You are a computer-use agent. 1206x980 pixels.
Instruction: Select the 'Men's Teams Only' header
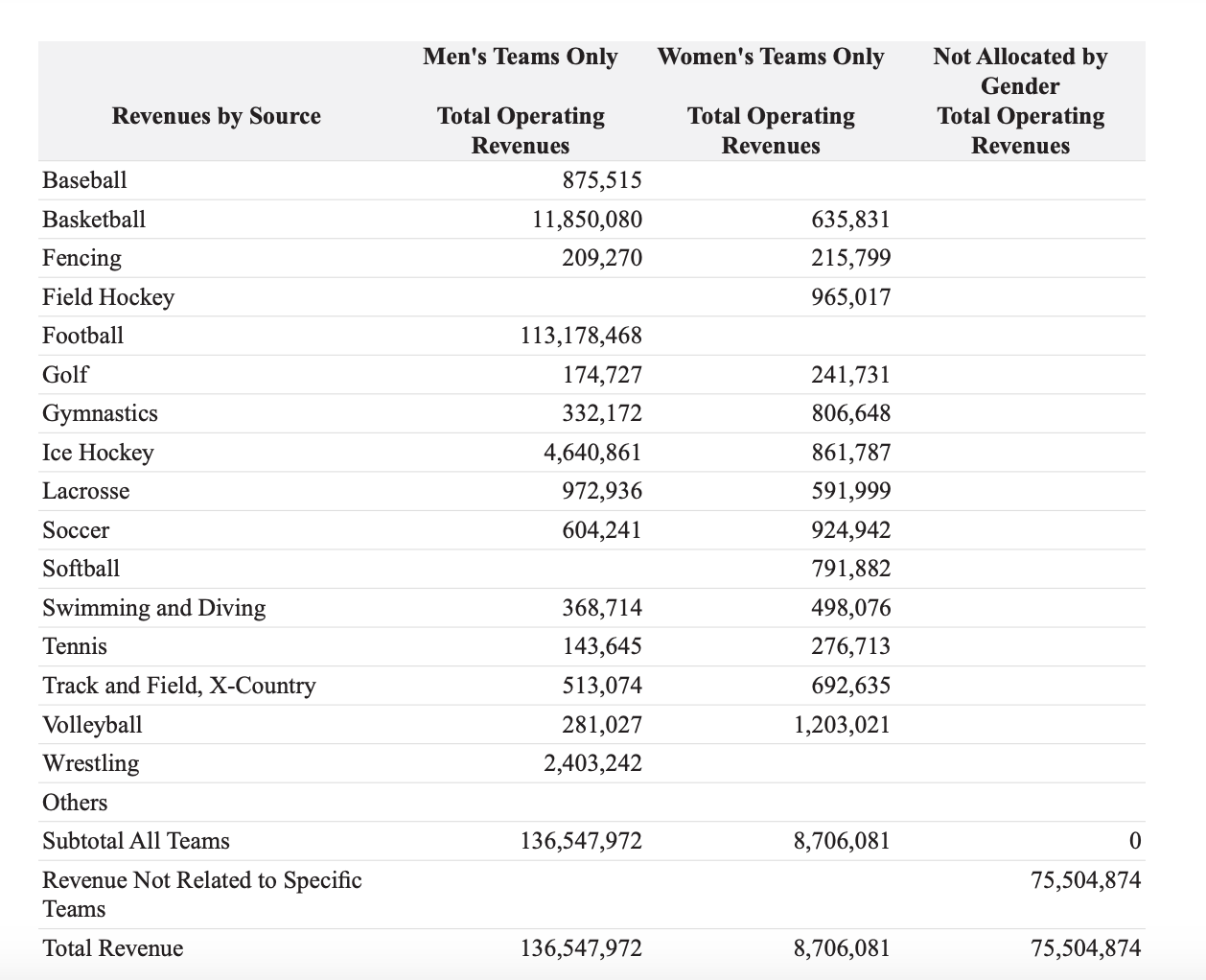click(x=521, y=57)
